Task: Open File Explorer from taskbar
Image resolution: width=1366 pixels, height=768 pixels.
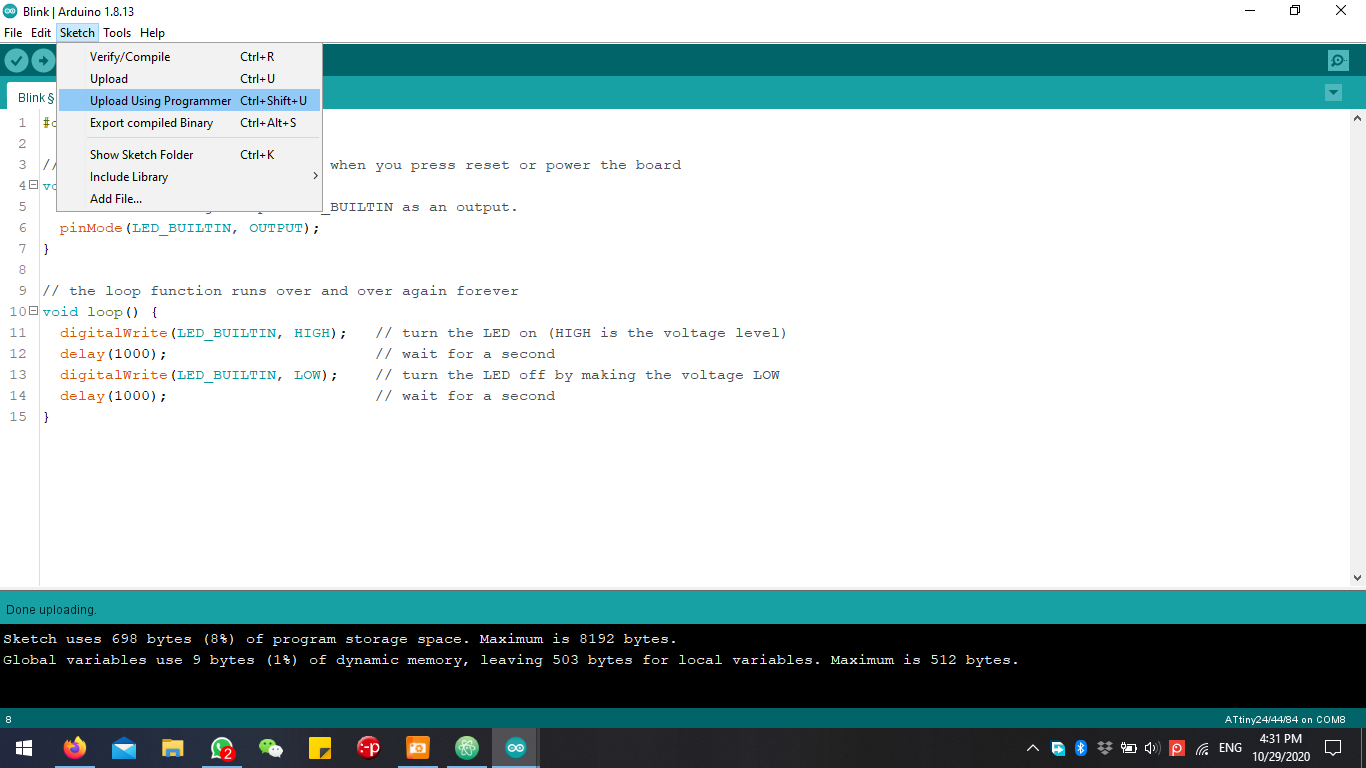Action: 173,748
